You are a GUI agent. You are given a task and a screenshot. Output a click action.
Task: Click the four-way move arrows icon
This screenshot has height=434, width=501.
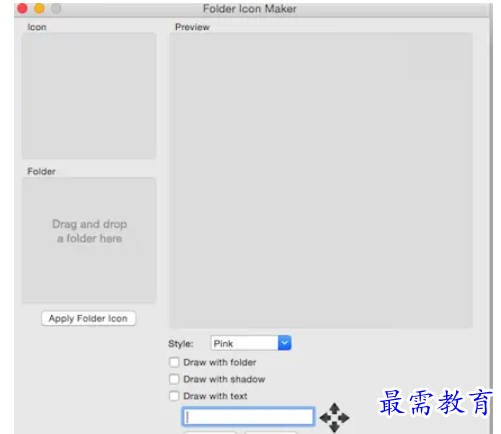(334, 417)
